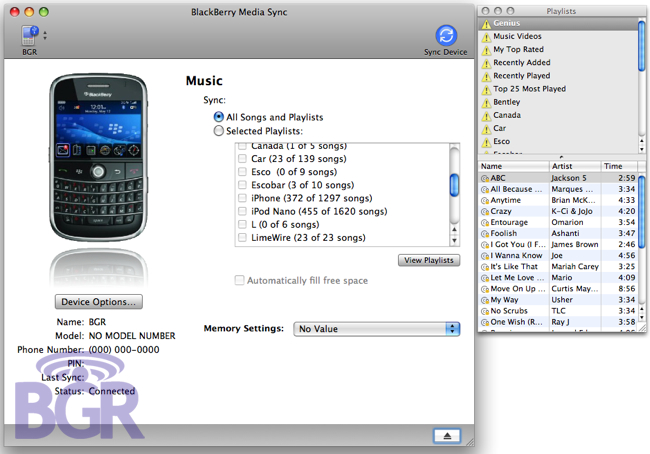Click songs table scroll down arrow

pos(642,318)
